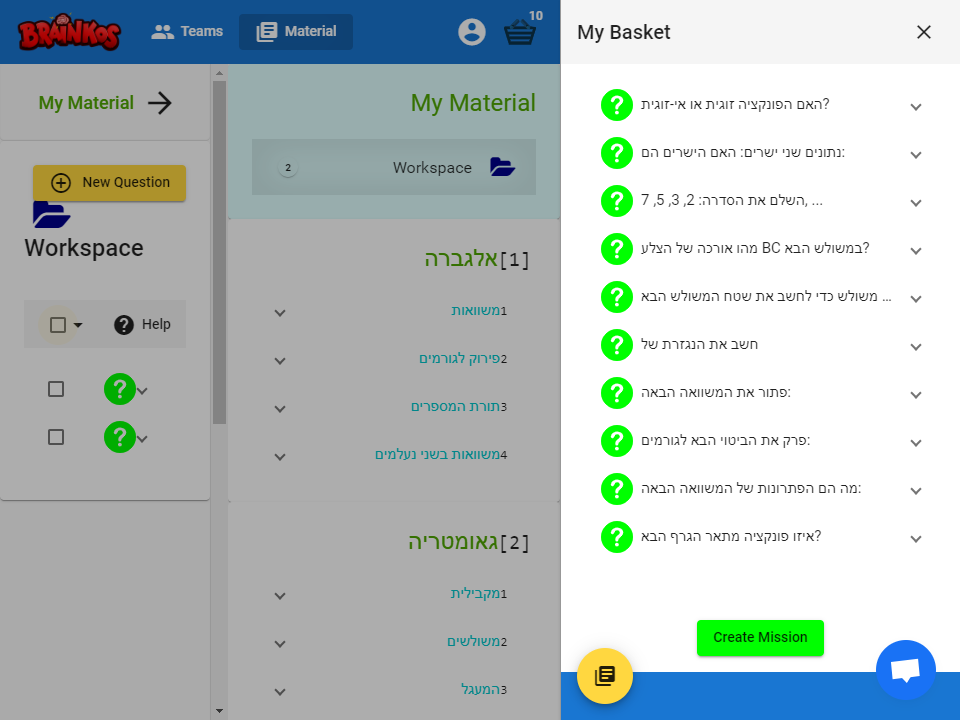Open Help in the sidebar toolbar
960x720 pixels.
[x=142, y=324]
